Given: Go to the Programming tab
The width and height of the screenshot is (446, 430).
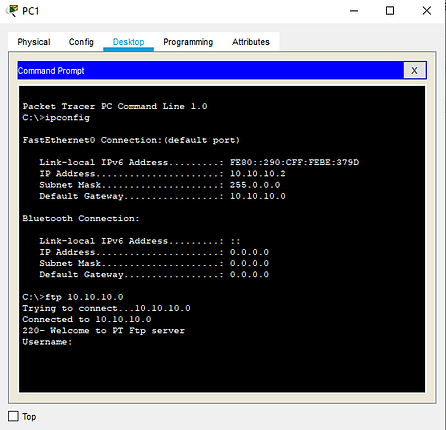Looking at the screenshot, I should [x=188, y=42].
